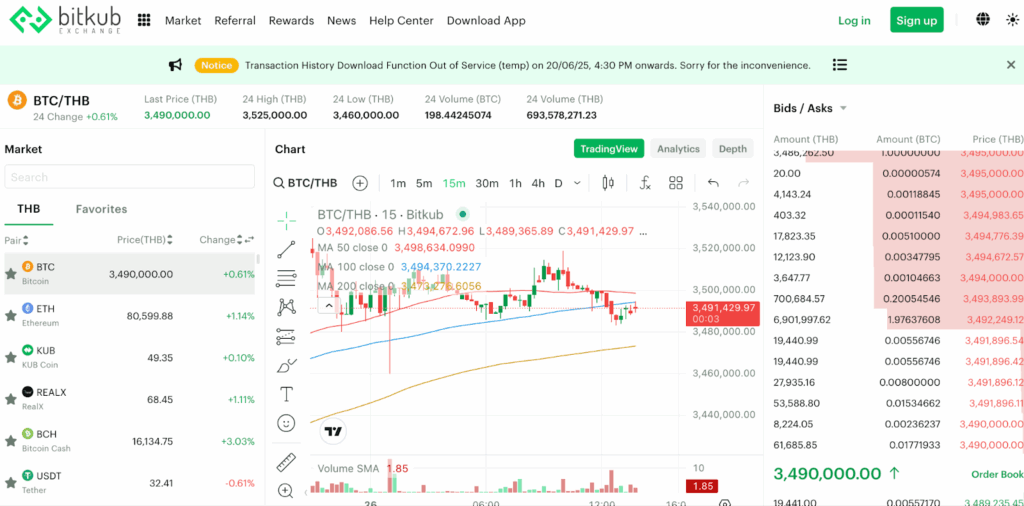Select the Text tool in chart sidebar
The height and width of the screenshot is (506, 1024).
[286, 394]
